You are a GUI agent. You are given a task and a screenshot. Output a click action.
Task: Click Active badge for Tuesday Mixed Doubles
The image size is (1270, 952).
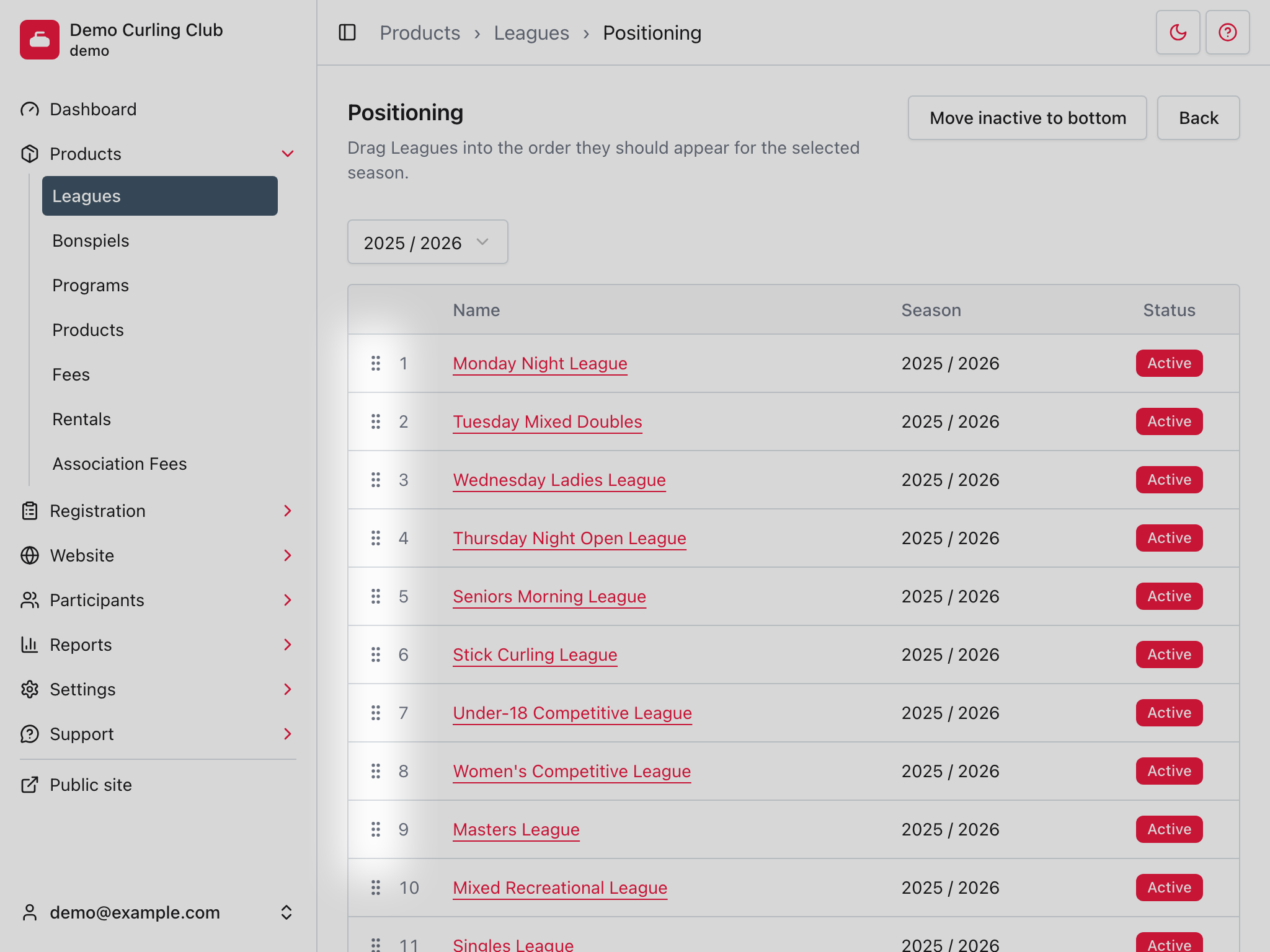point(1169,421)
